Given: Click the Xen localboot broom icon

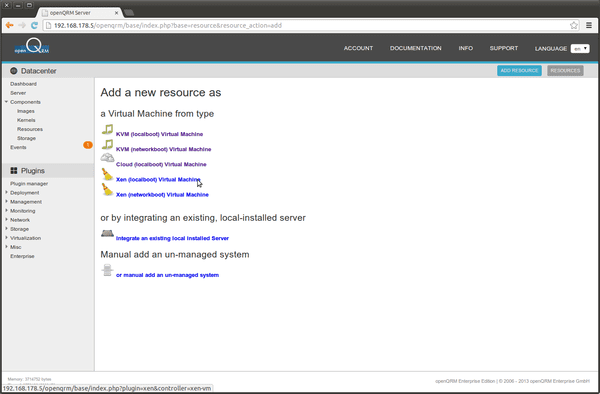Looking at the screenshot, I should (107, 174).
